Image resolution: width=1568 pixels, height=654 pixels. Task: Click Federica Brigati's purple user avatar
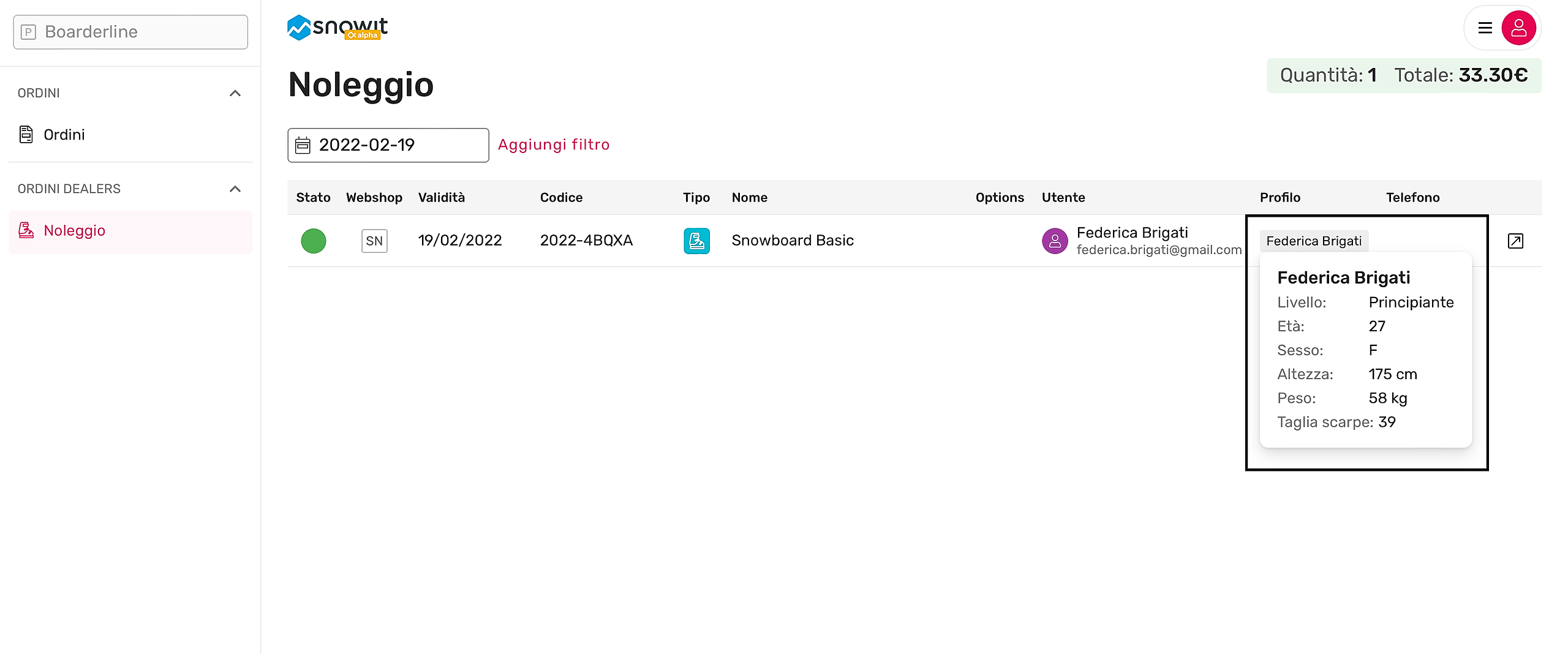(1055, 241)
